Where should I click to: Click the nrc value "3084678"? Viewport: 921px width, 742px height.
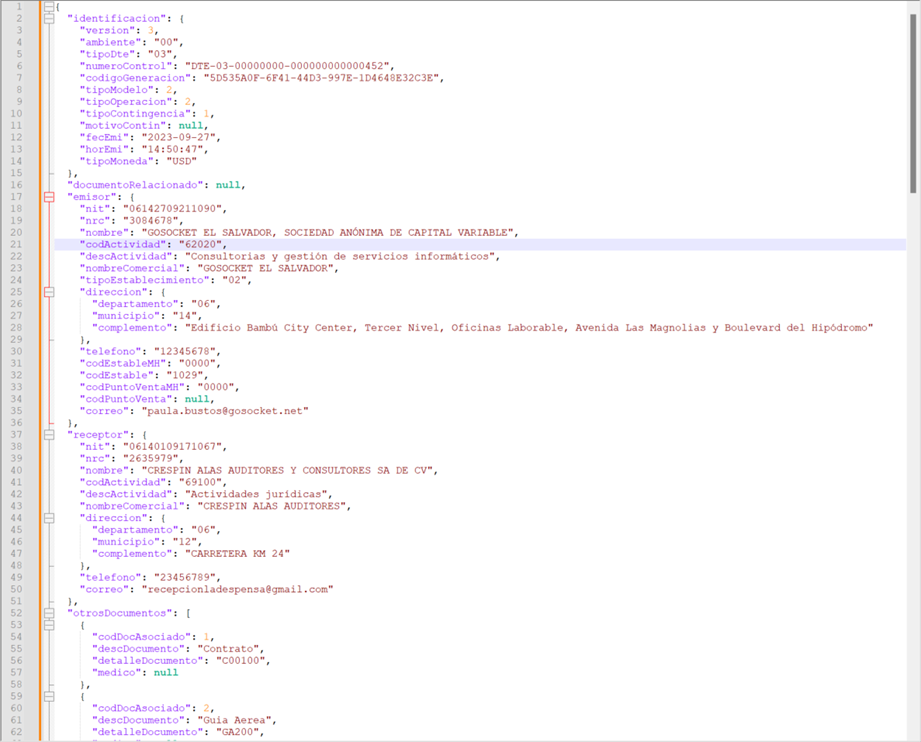(150, 221)
